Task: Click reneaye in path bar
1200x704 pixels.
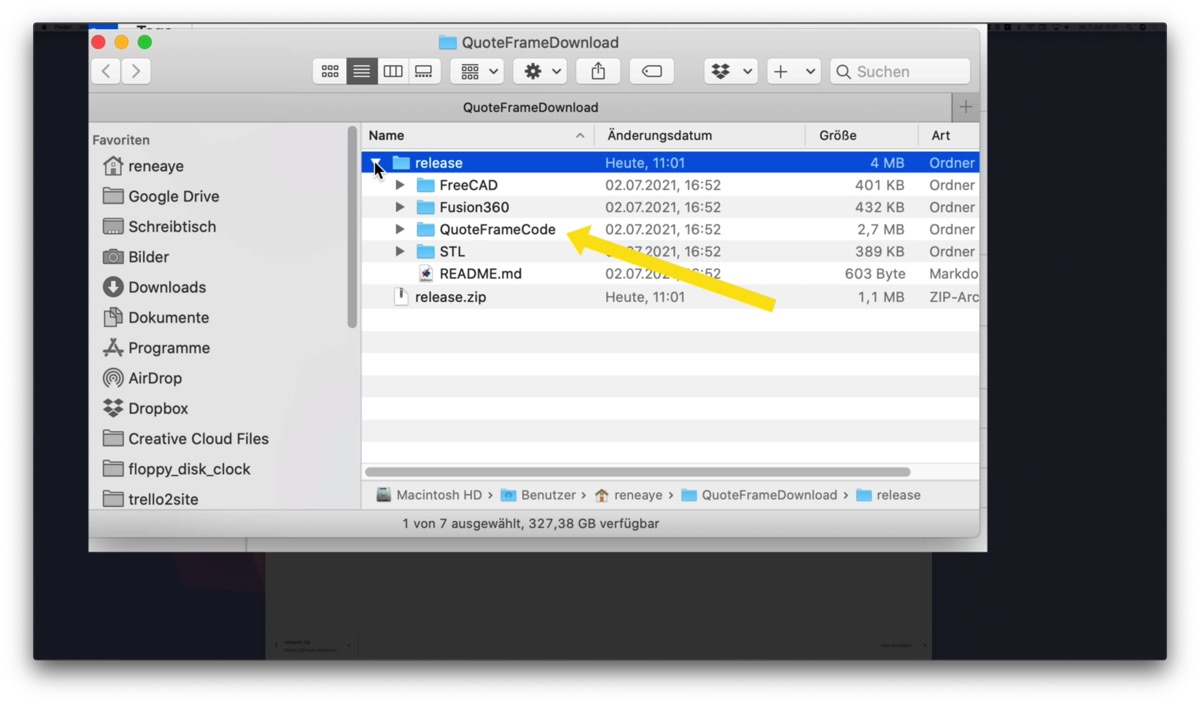Action: click(628, 495)
